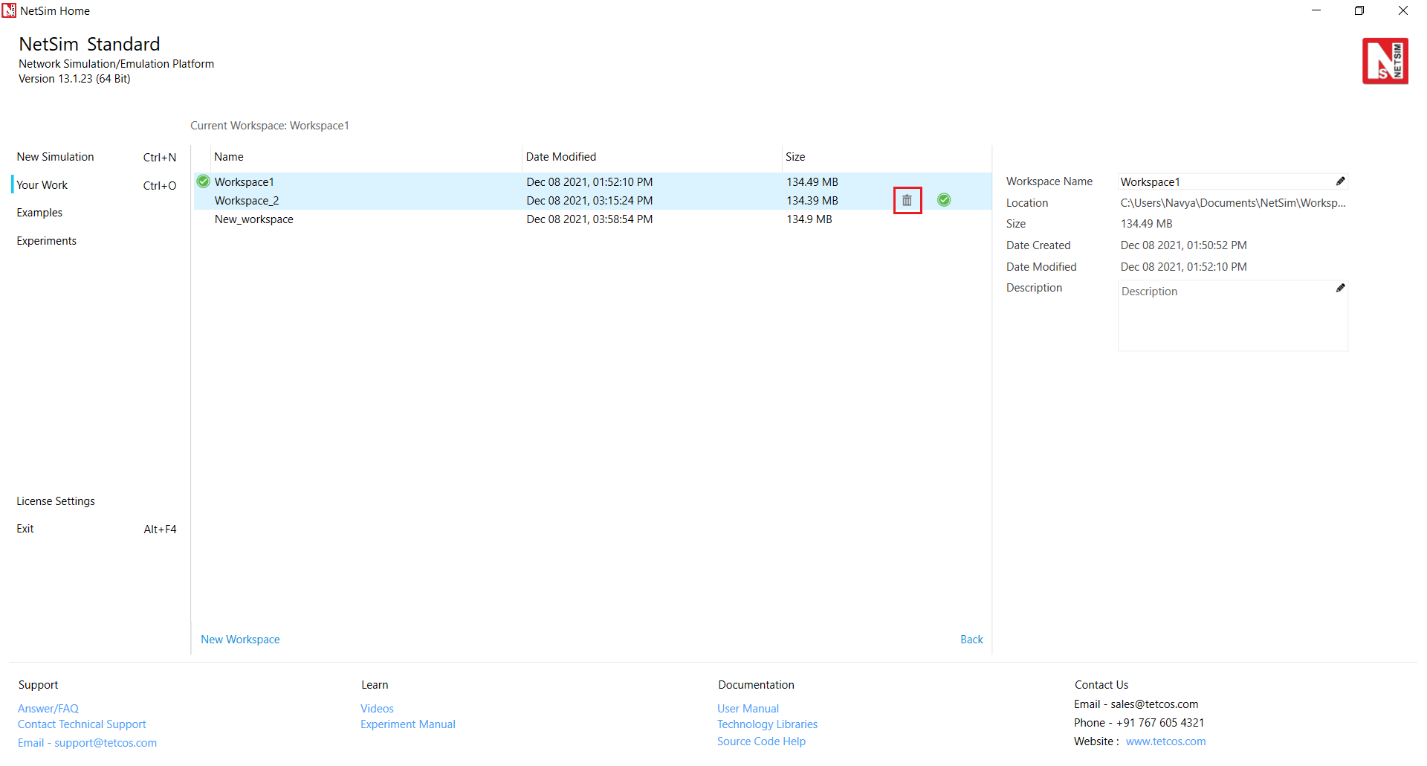
Task: Edit Workspace Name with pencil icon
Action: tap(1341, 181)
